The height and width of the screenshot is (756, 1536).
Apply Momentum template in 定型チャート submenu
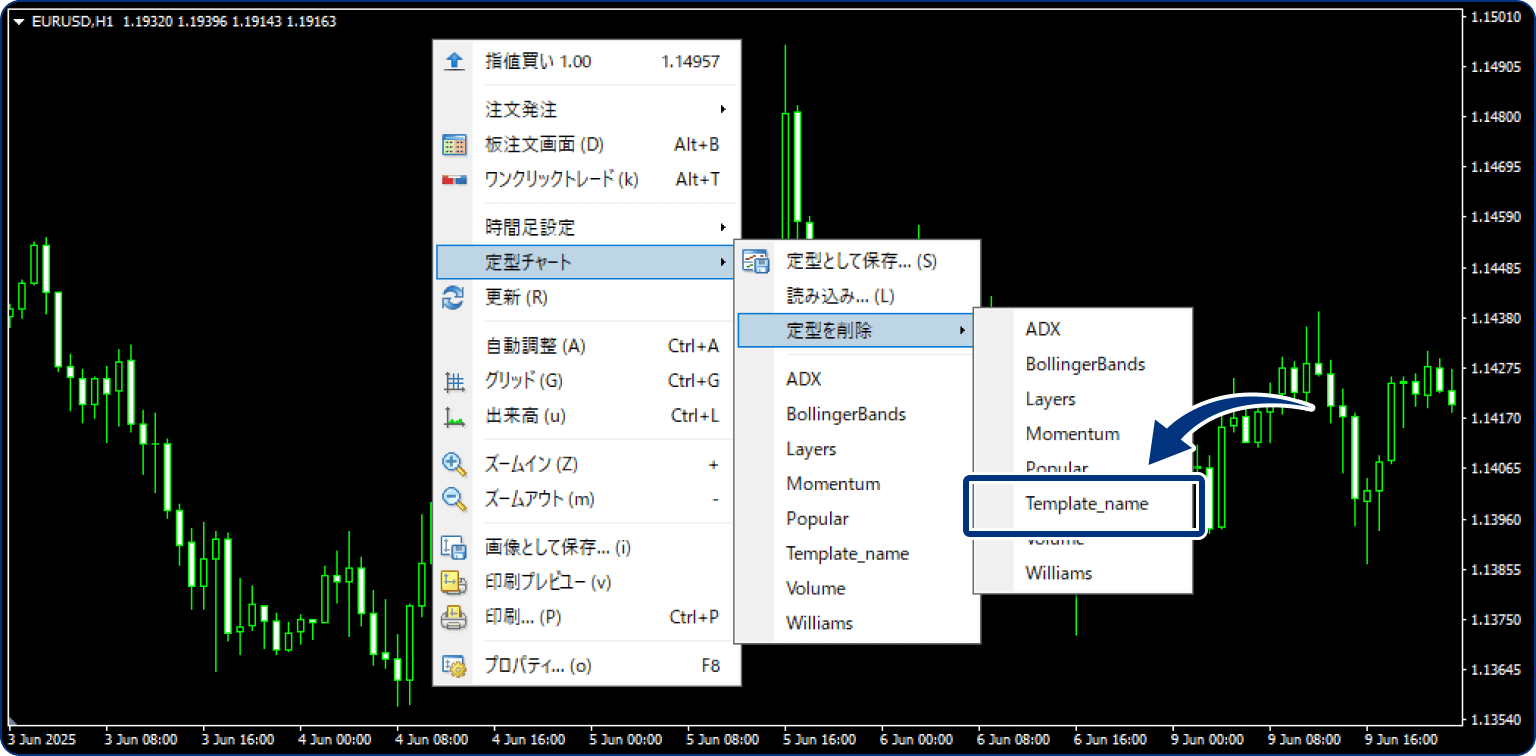(x=857, y=484)
